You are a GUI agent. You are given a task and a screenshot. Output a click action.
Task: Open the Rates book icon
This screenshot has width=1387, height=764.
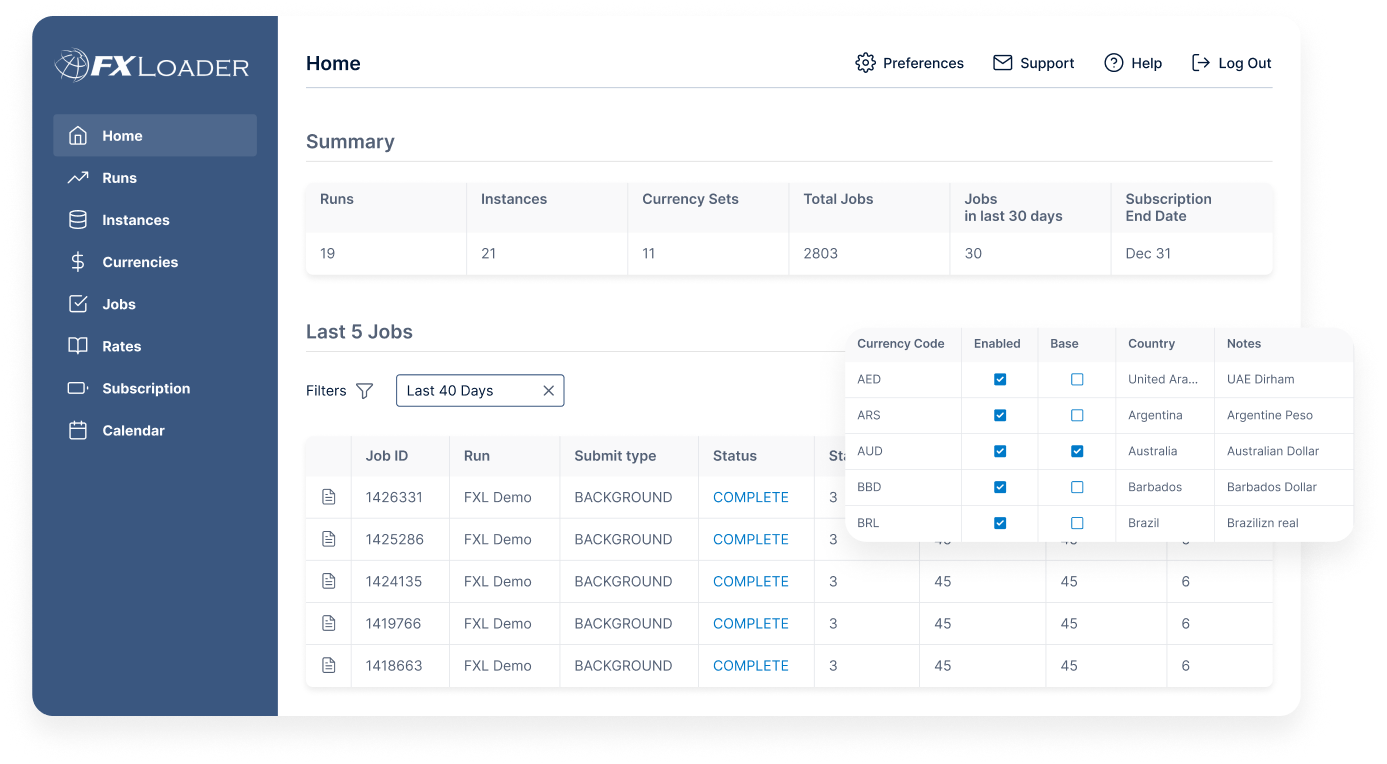[78, 346]
